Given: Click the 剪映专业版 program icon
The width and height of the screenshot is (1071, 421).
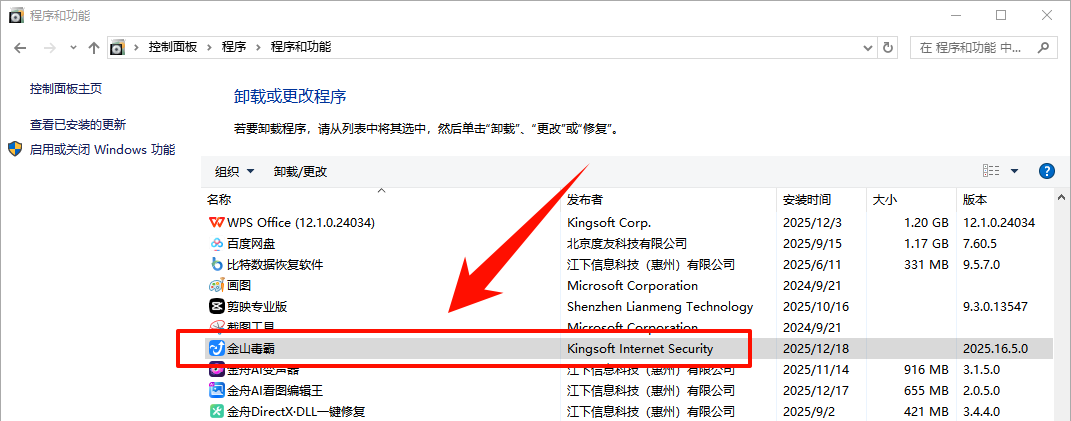Looking at the screenshot, I should [x=216, y=306].
